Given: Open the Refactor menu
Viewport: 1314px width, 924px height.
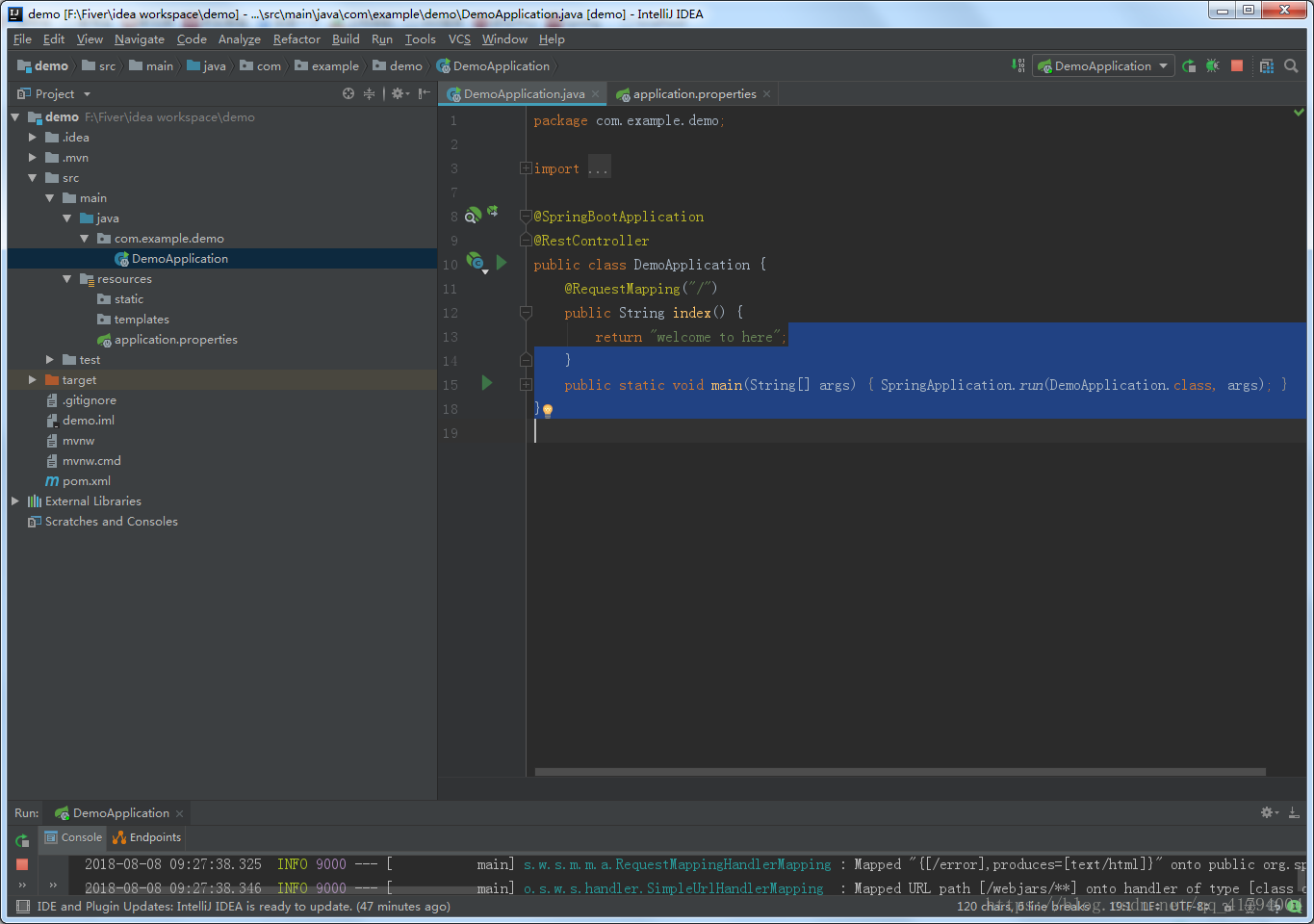Looking at the screenshot, I should pyautogui.click(x=296, y=39).
